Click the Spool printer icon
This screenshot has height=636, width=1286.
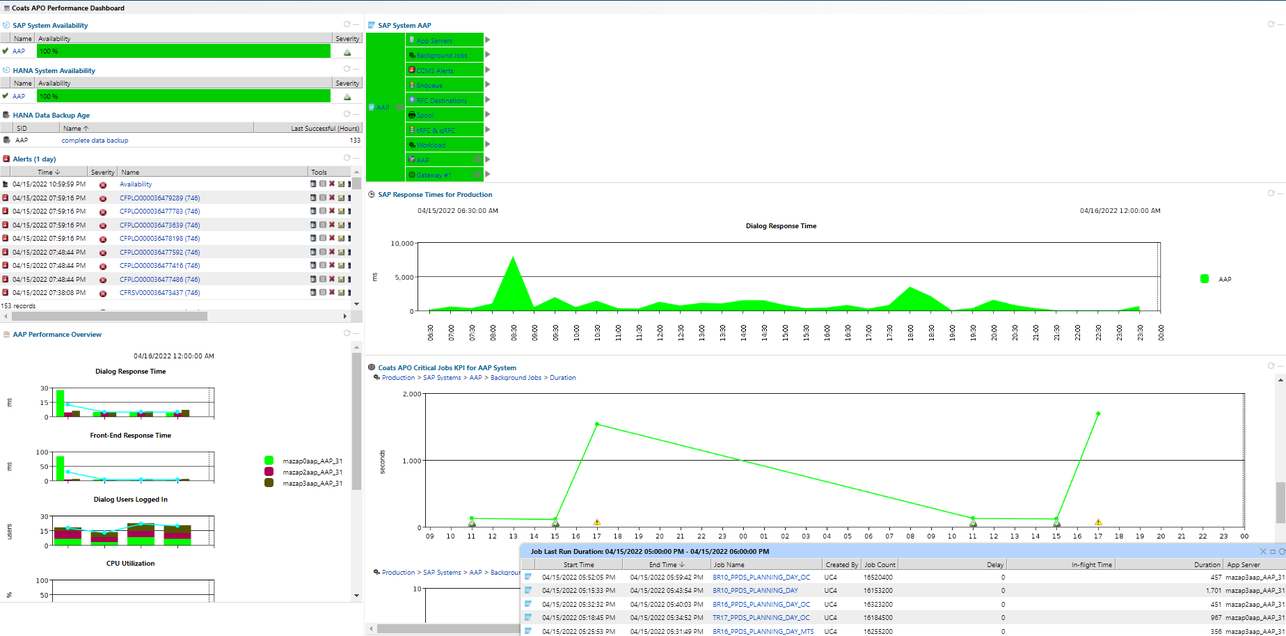(x=412, y=115)
